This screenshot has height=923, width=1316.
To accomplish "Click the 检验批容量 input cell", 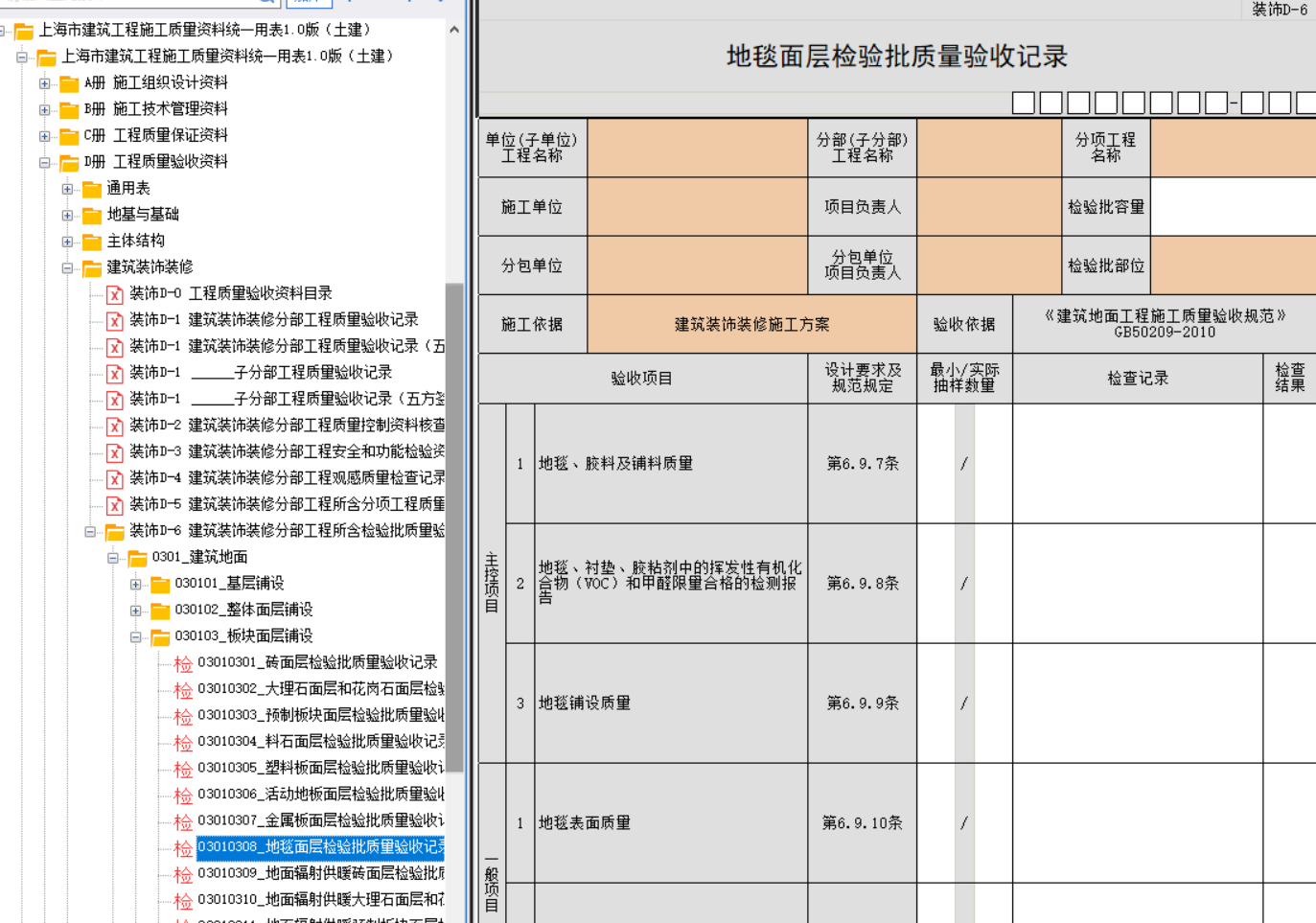I will (1234, 207).
